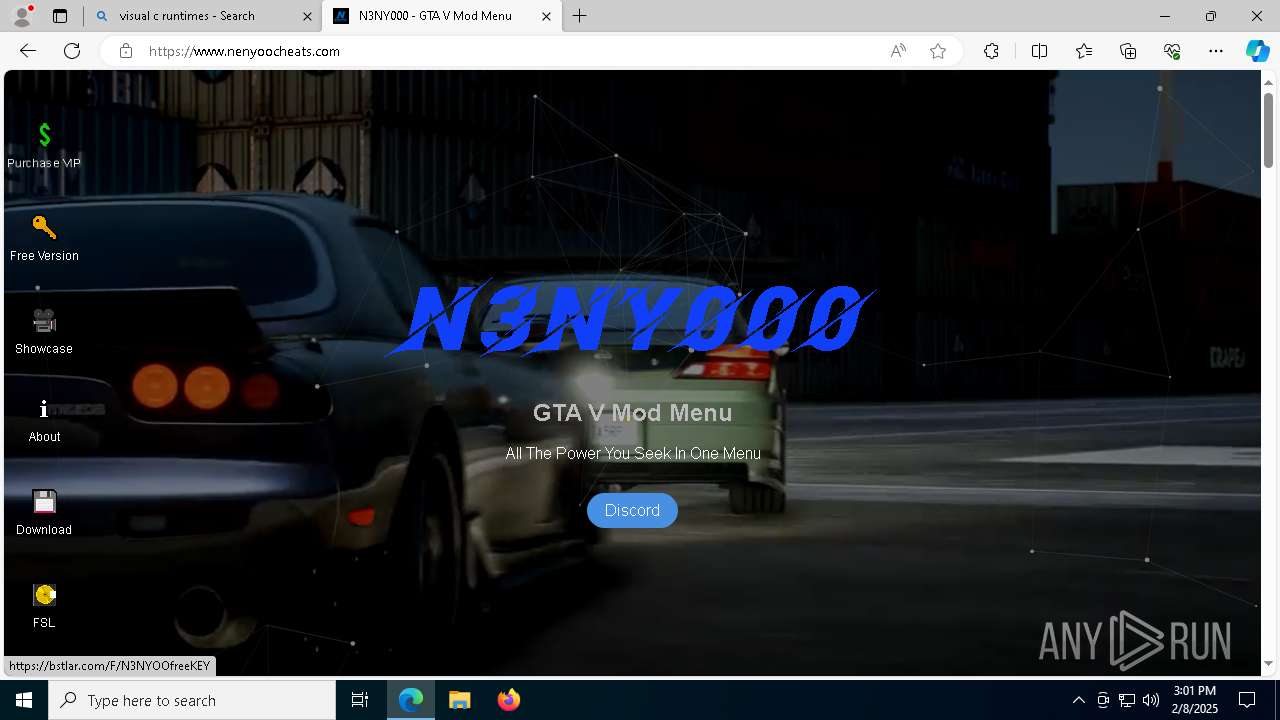
Task: Close the N3NY000 tab
Action: [546, 16]
